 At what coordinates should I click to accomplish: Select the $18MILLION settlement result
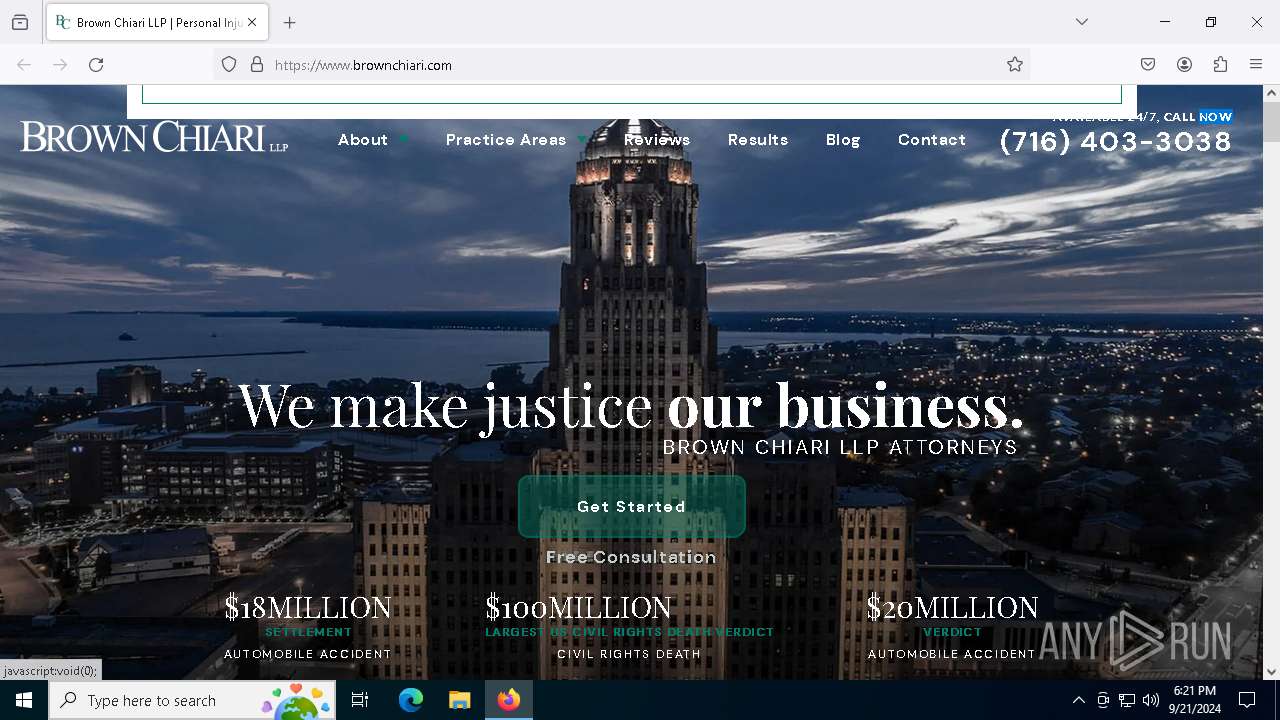(308, 628)
